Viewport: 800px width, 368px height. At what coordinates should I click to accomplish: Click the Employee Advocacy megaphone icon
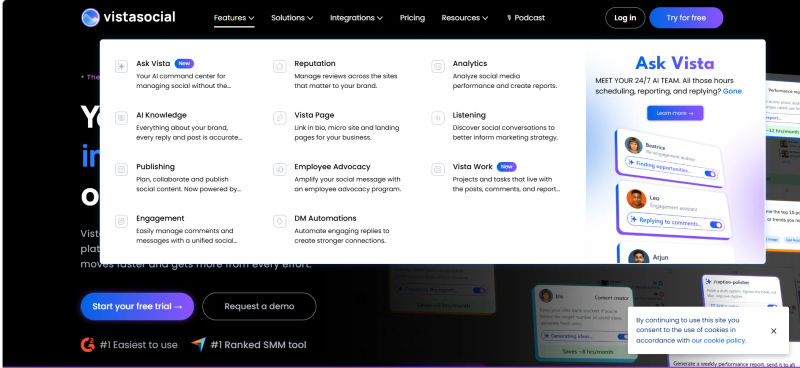point(280,169)
